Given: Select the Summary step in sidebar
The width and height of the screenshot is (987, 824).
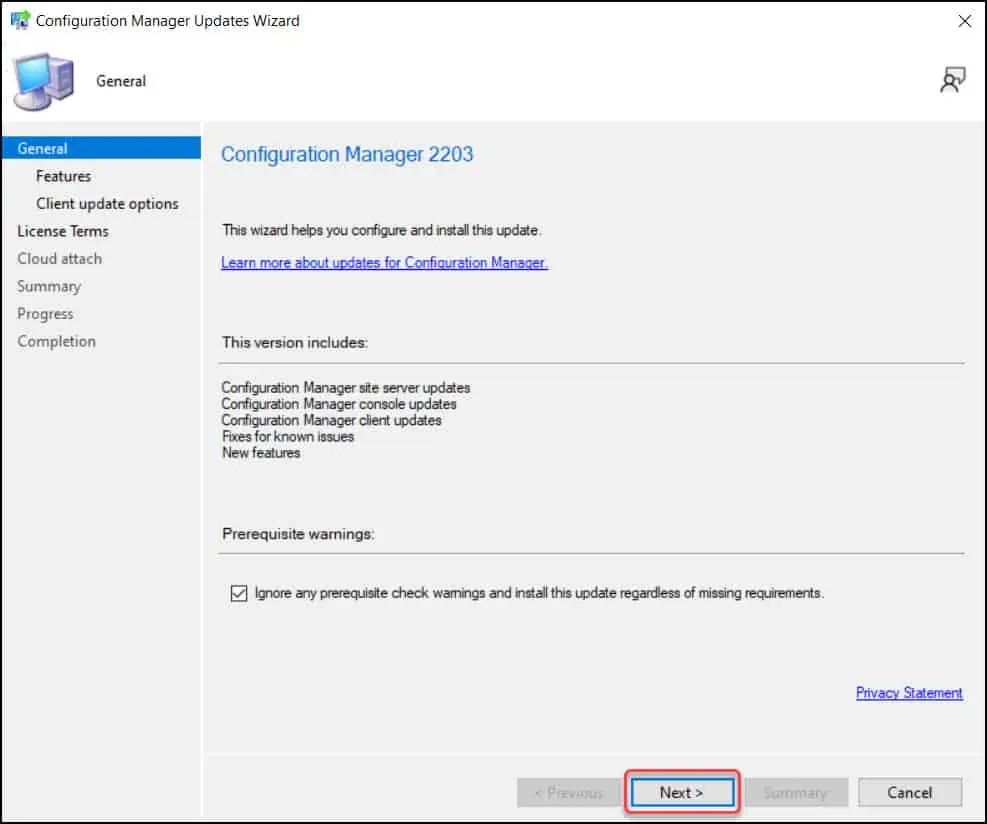Looking at the screenshot, I should click(x=49, y=286).
